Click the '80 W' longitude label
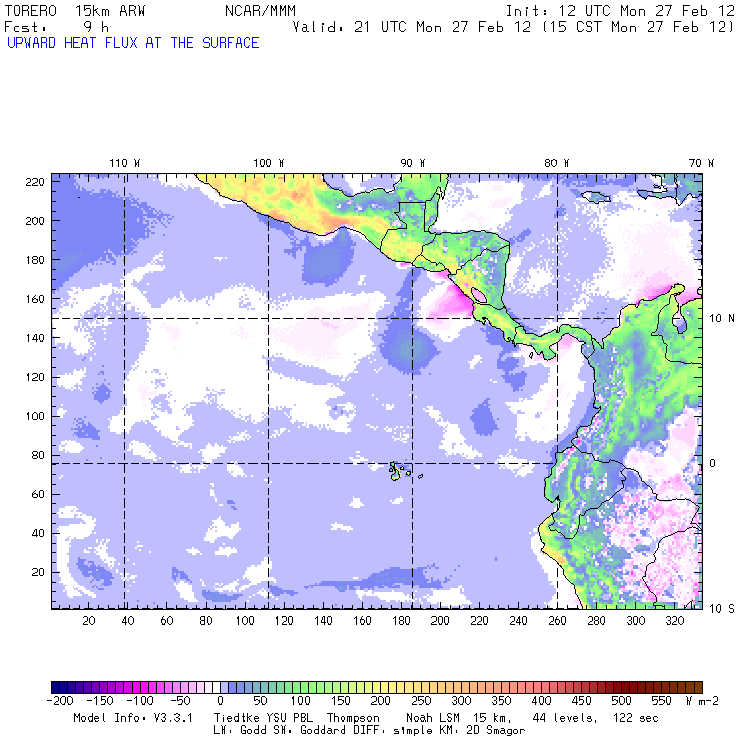This screenshot has height=740, width=740. coord(557,163)
